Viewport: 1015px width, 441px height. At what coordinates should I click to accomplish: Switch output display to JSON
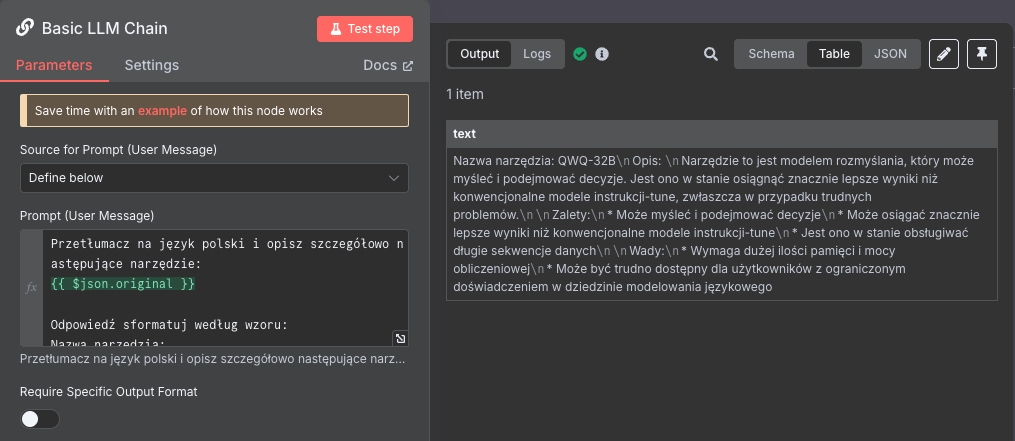coord(890,54)
